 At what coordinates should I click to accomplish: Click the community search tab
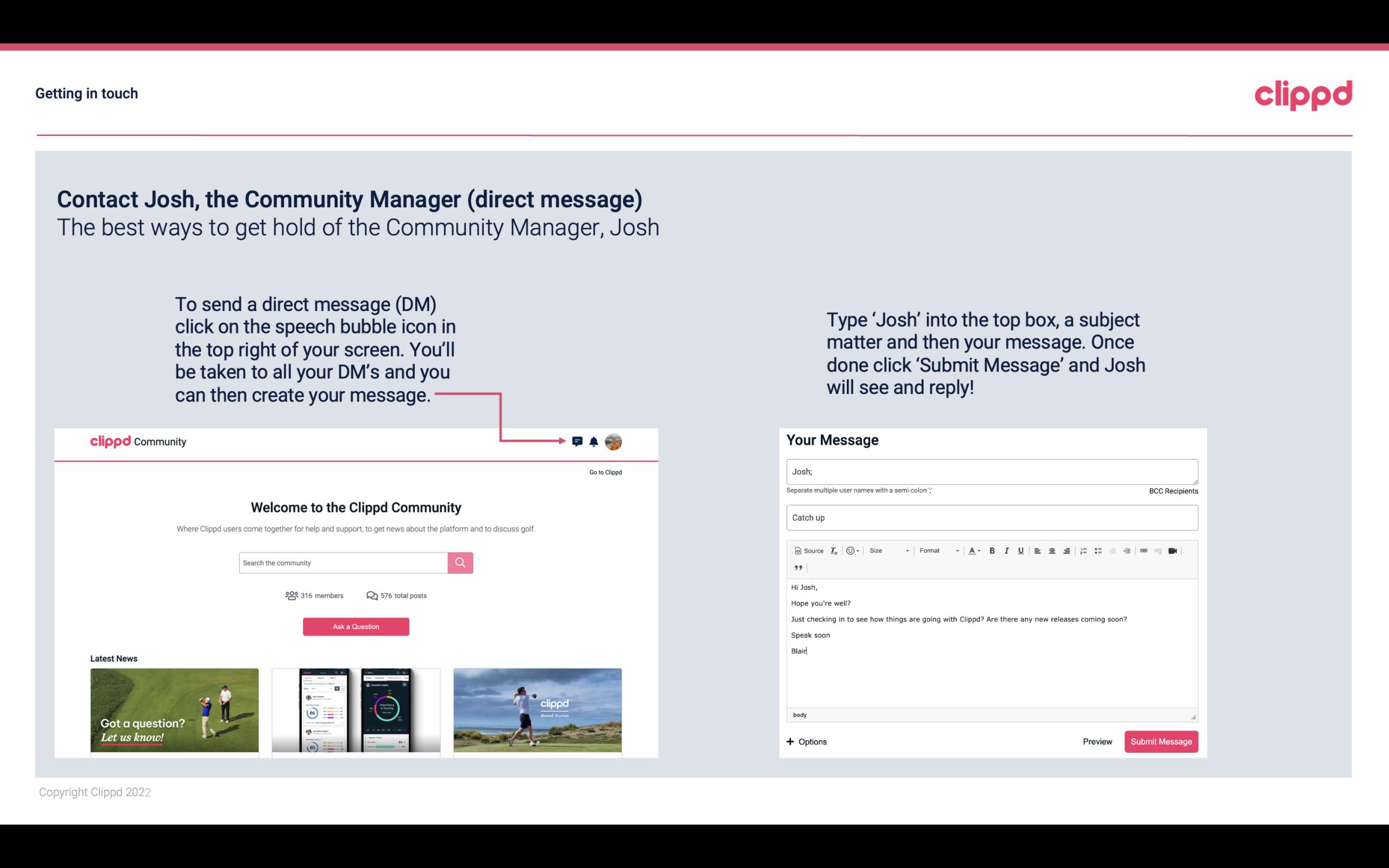click(341, 562)
